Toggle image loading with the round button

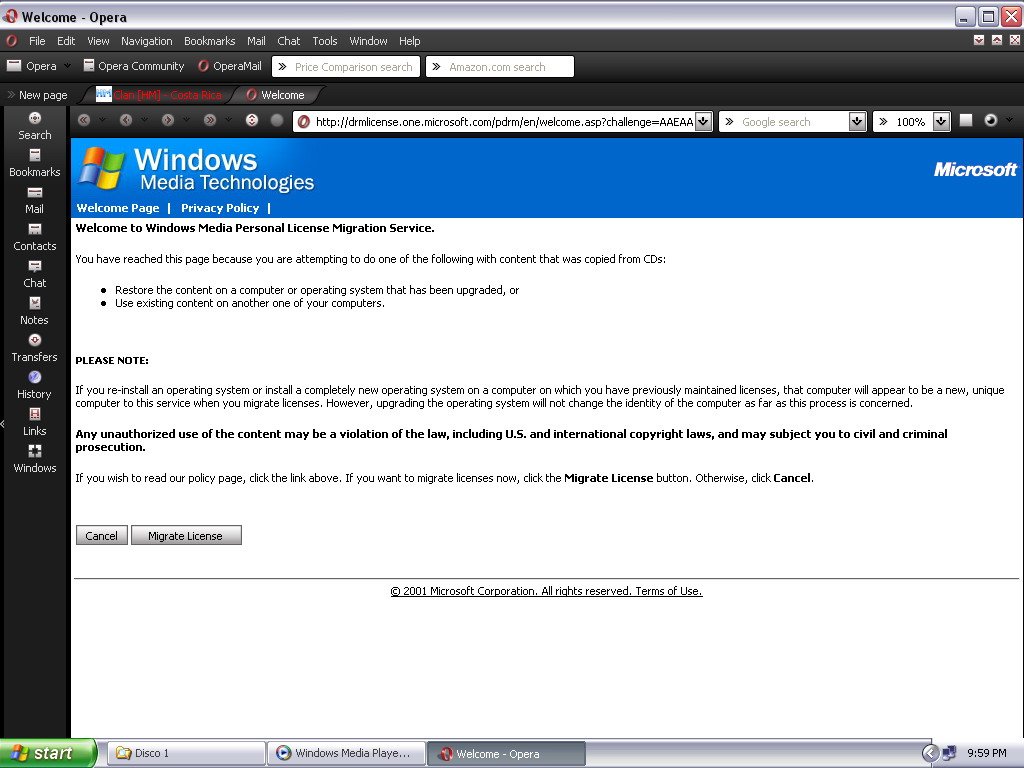pyautogui.click(x=991, y=120)
